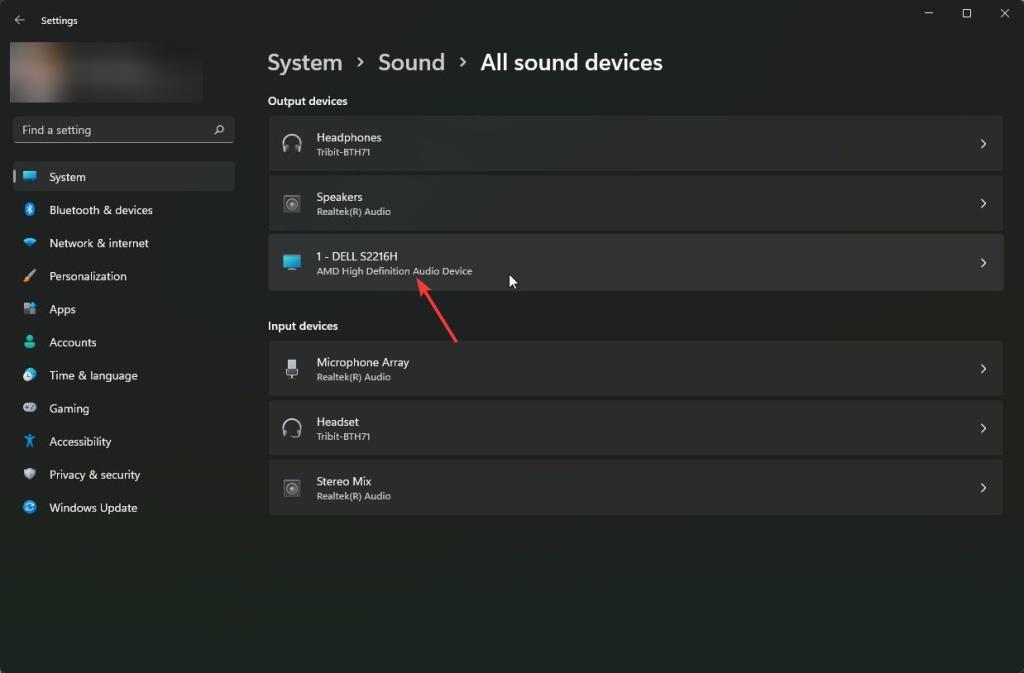
Task: Open Gaming settings label
Action: pyautogui.click(x=69, y=409)
